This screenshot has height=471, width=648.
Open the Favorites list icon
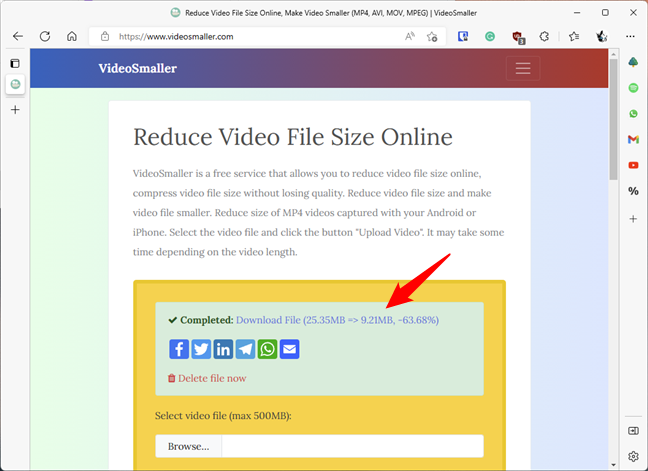(x=574, y=36)
